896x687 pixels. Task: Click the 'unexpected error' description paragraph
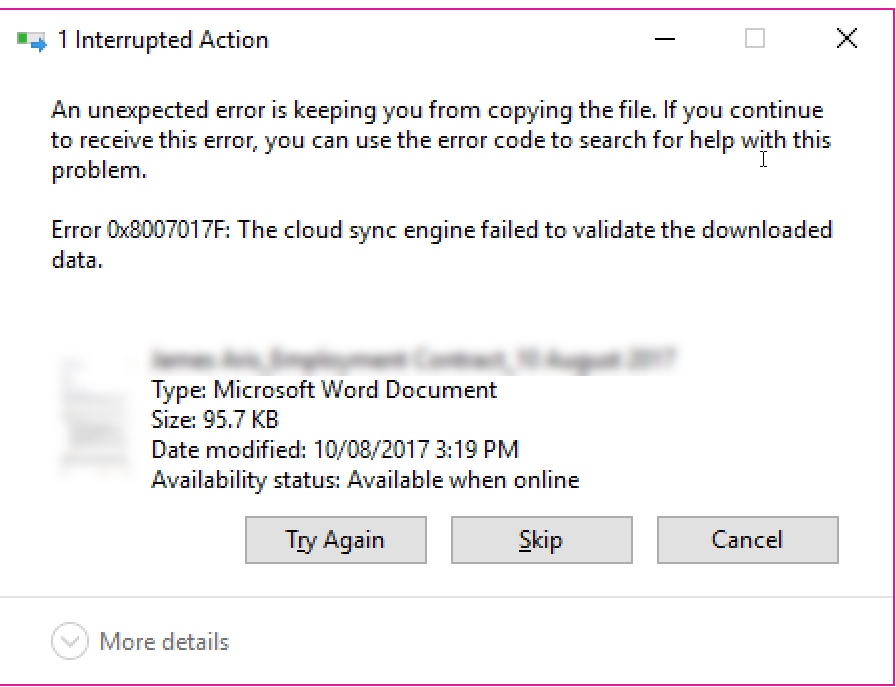(441, 140)
